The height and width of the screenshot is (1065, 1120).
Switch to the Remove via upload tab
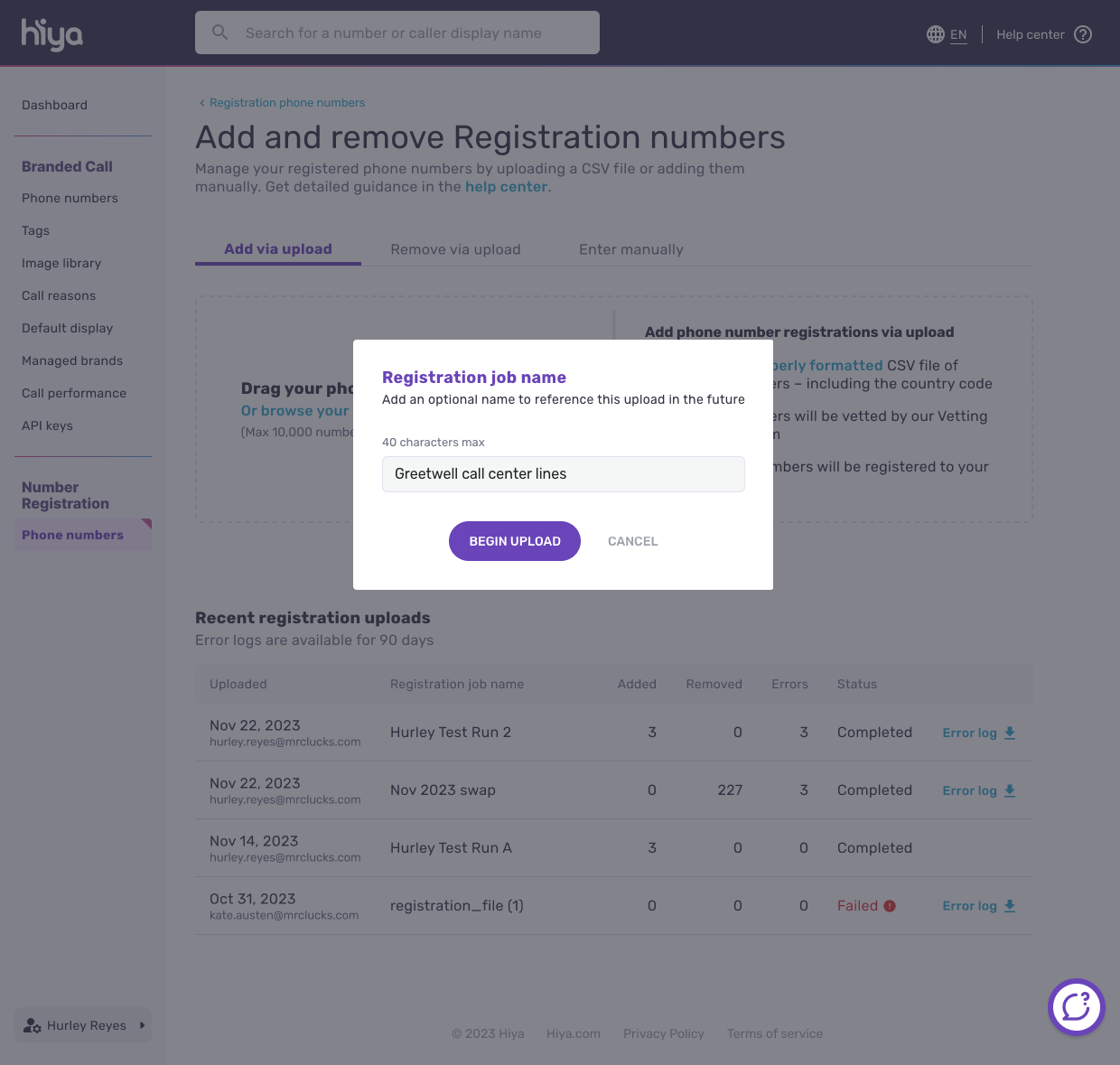(455, 249)
